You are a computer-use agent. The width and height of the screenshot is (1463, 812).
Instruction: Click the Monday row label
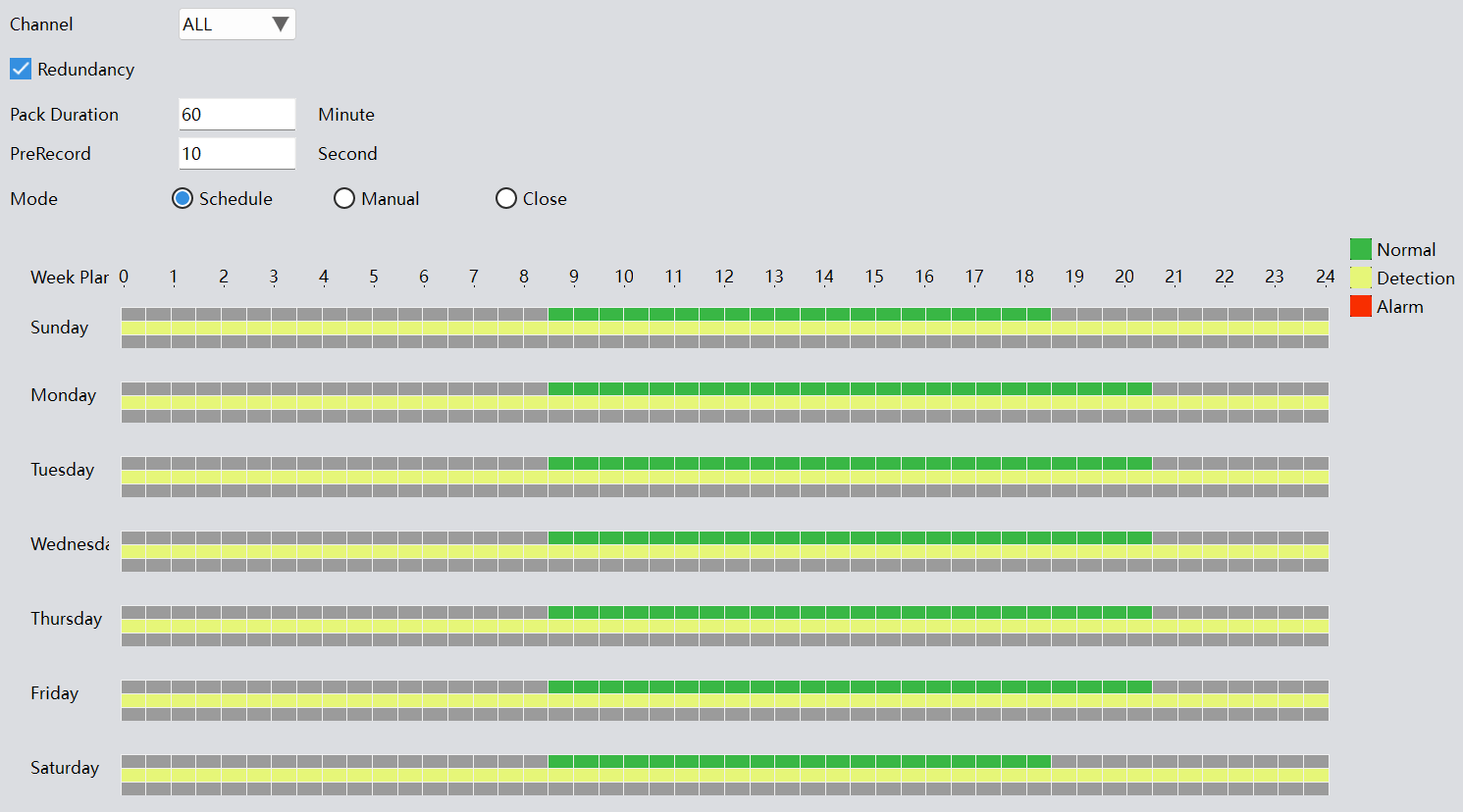tap(63, 395)
